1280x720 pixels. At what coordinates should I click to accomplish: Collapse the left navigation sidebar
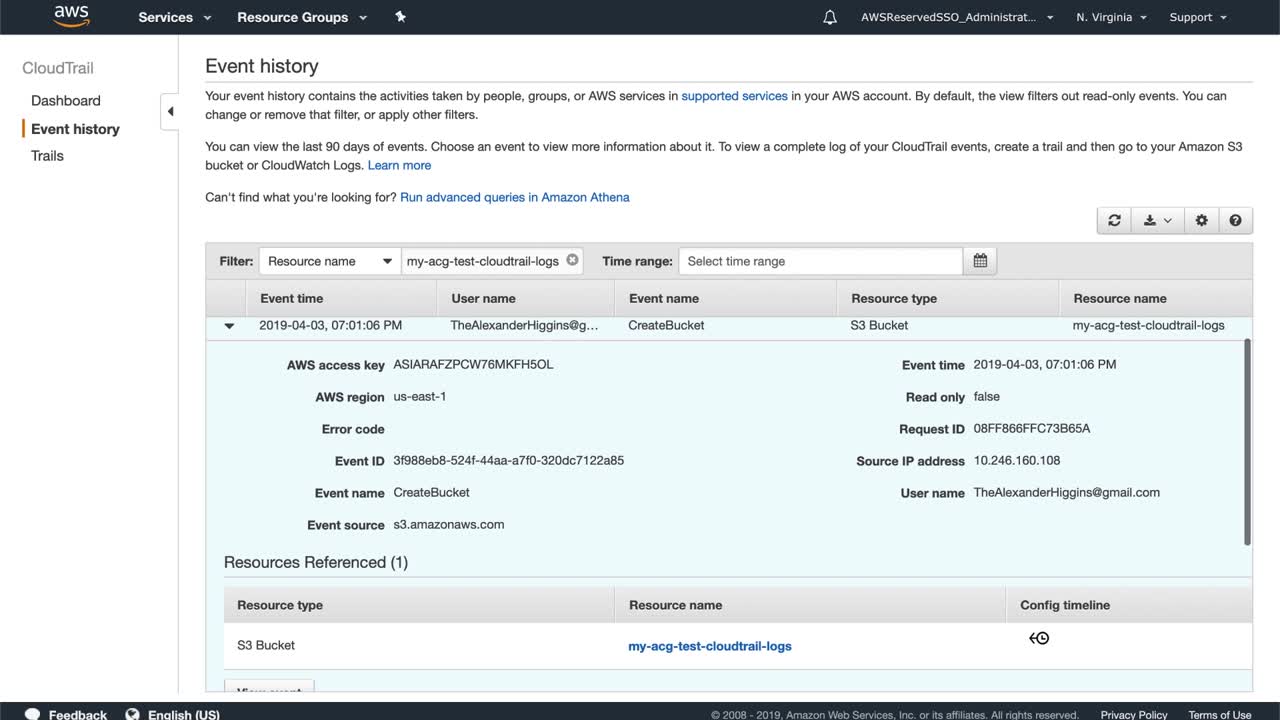170,111
